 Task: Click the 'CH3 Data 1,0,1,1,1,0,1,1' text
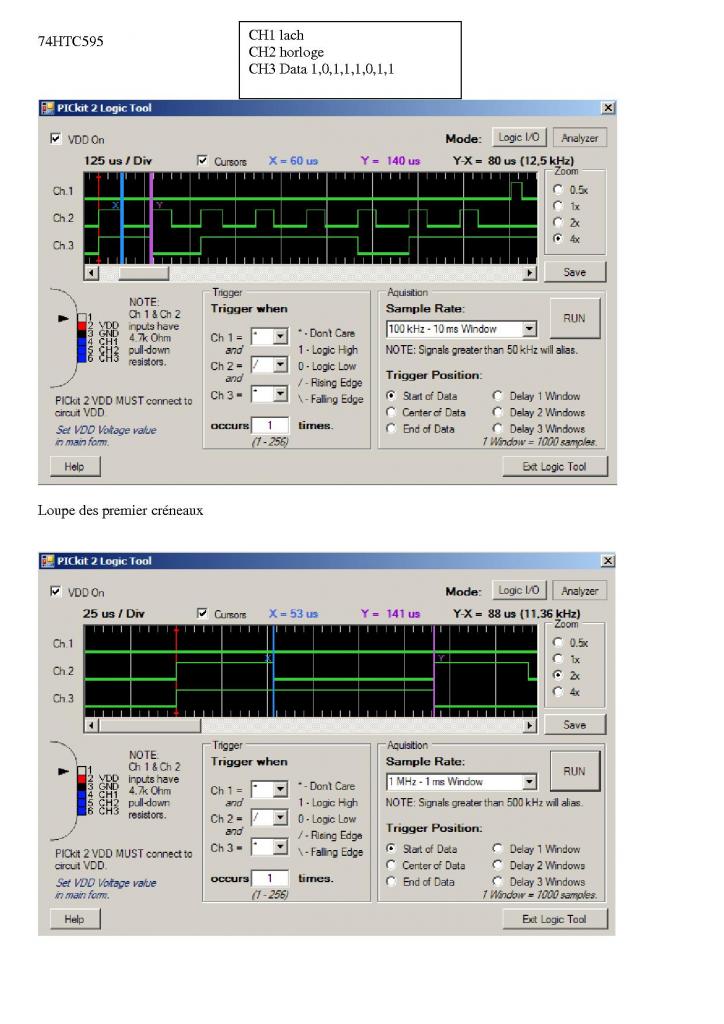pyautogui.click(x=321, y=69)
